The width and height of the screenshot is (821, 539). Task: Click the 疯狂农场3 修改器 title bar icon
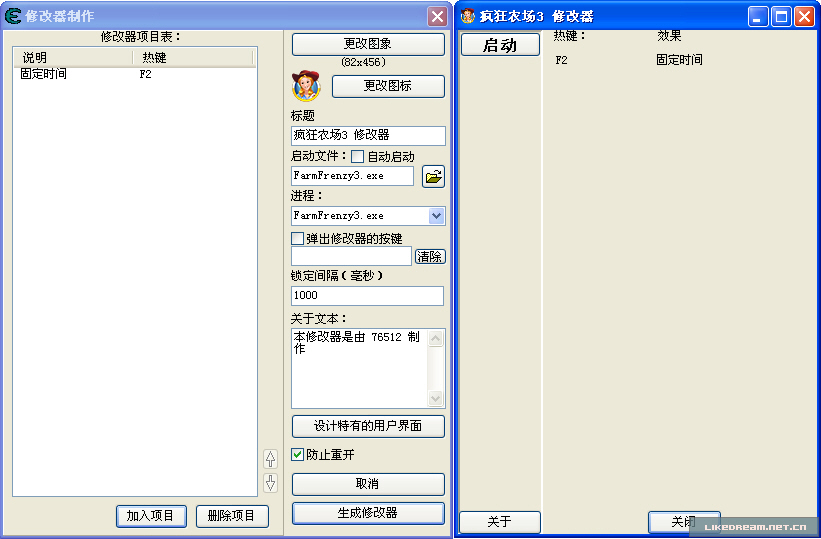click(x=468, y=16)
